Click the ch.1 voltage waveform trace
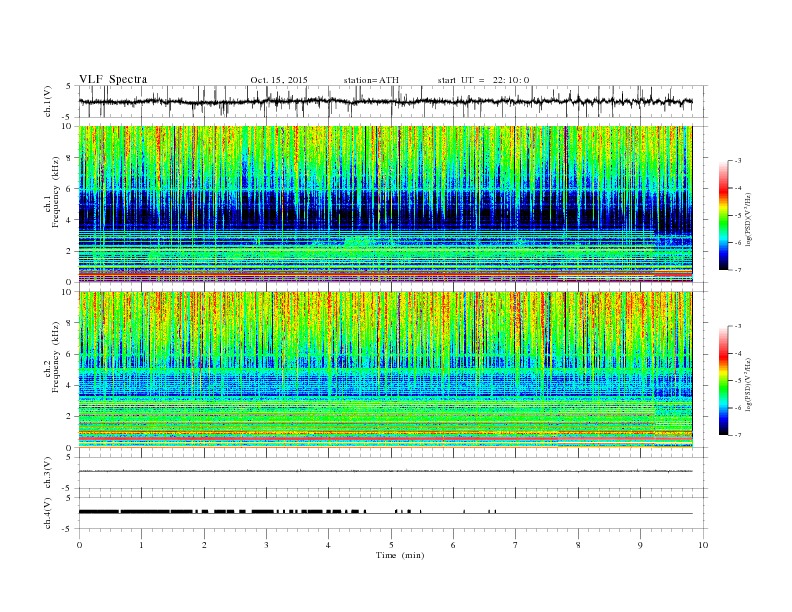Screen dimensions: 792x612 coord(385,101)
